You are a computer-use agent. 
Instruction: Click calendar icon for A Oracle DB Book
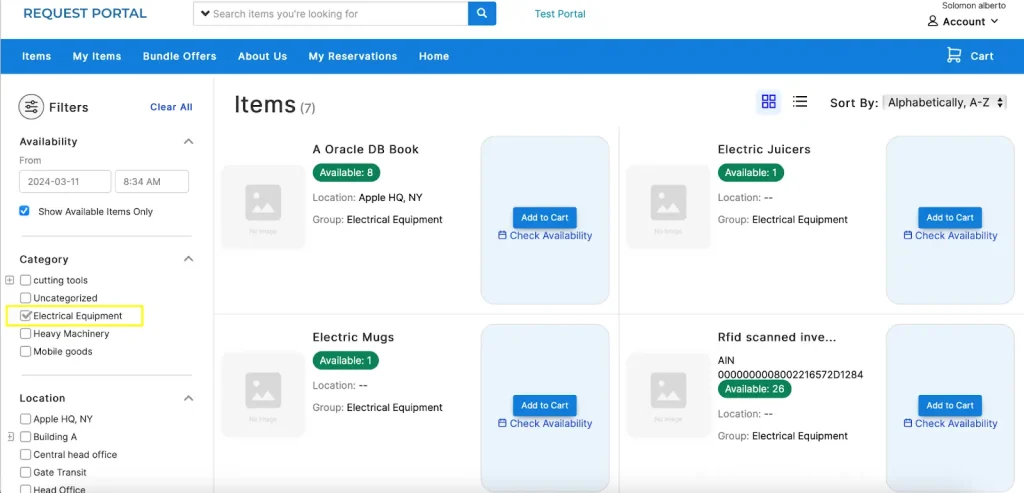click(502, 235)
